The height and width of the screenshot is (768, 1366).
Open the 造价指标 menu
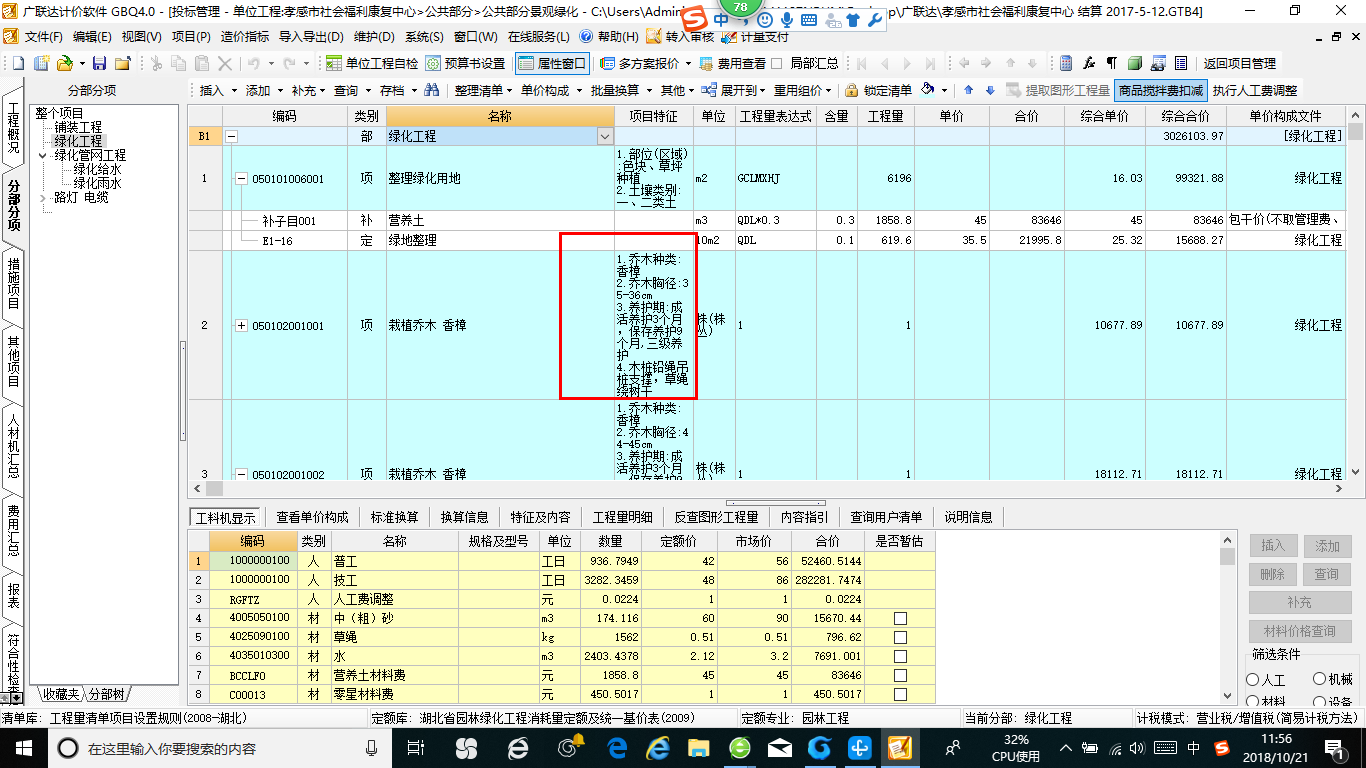click(244, 37)
